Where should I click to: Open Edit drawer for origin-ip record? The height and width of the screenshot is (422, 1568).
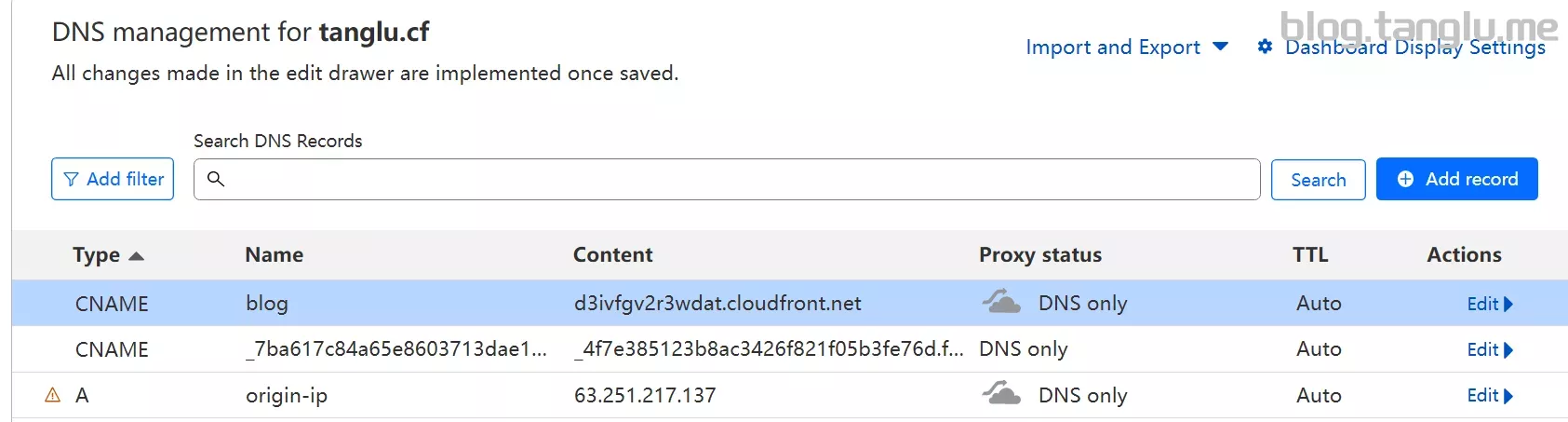1490,395
